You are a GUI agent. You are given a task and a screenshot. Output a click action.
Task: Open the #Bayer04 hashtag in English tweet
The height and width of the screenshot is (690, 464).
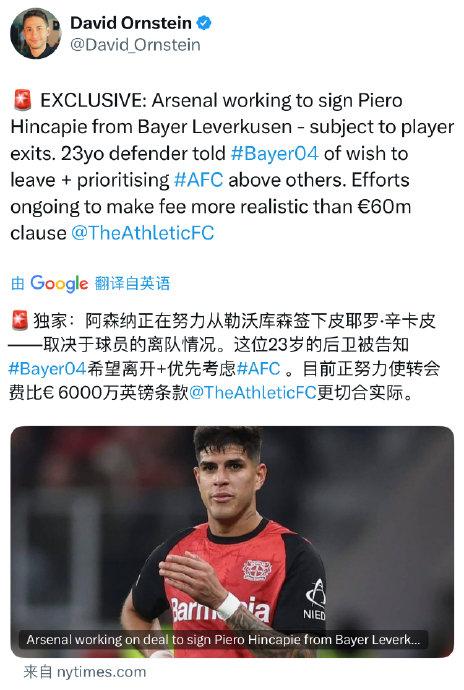274,153
